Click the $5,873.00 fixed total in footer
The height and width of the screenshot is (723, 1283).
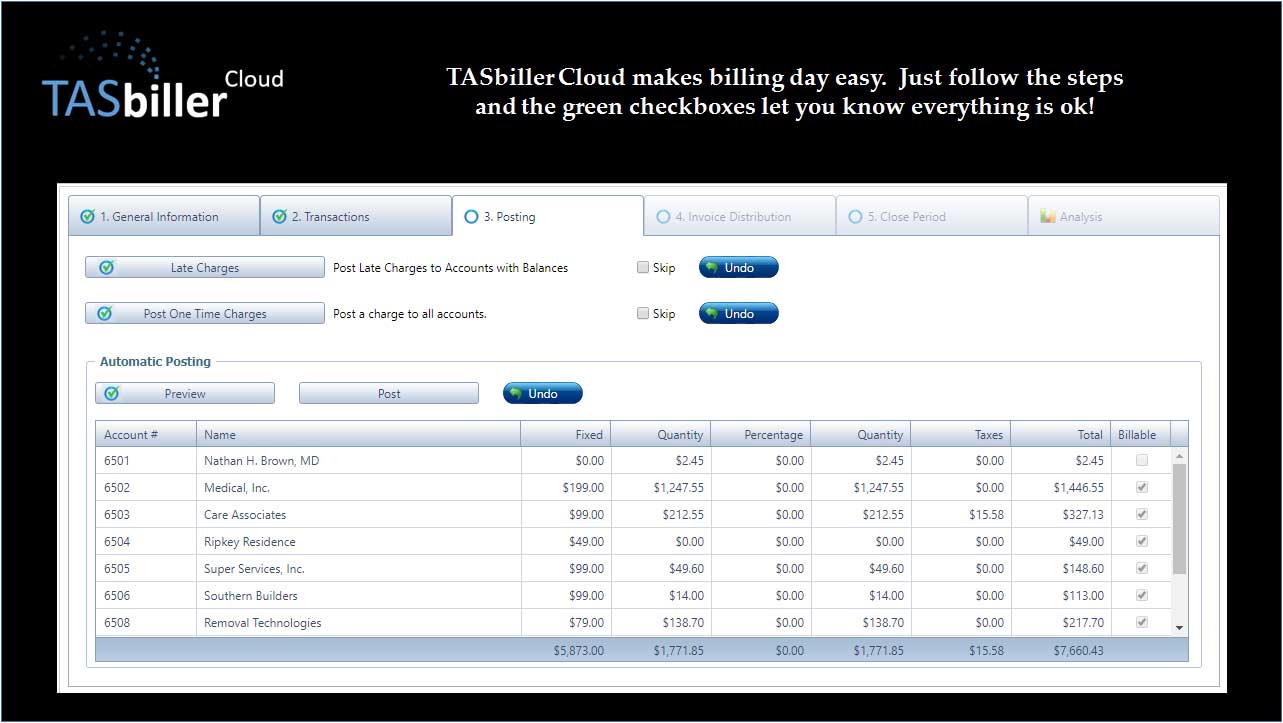pyautogui.click(x=578, y=650)
